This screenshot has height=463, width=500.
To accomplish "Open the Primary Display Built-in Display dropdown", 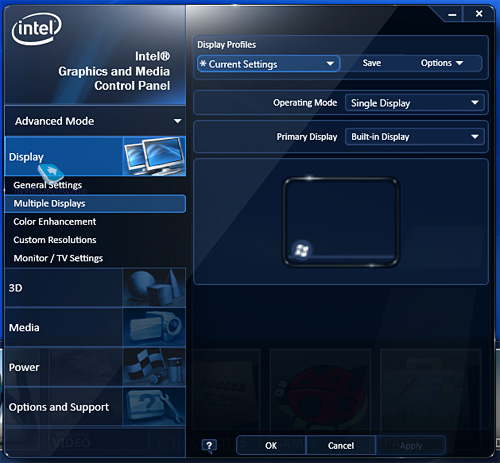I will click(415, 137).
